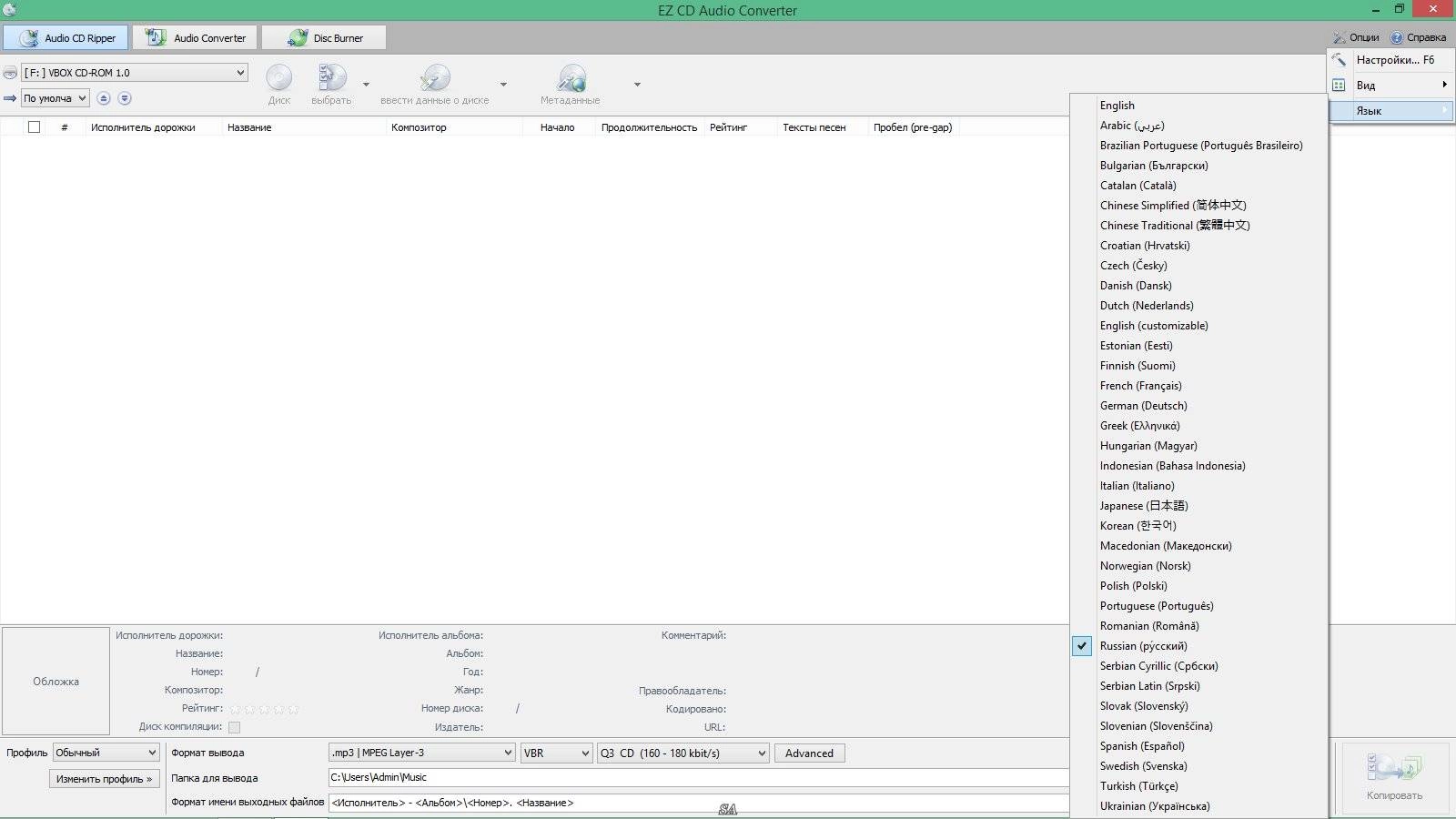
Task: Open the Справка menu
Action: [x=1418, y=37]
